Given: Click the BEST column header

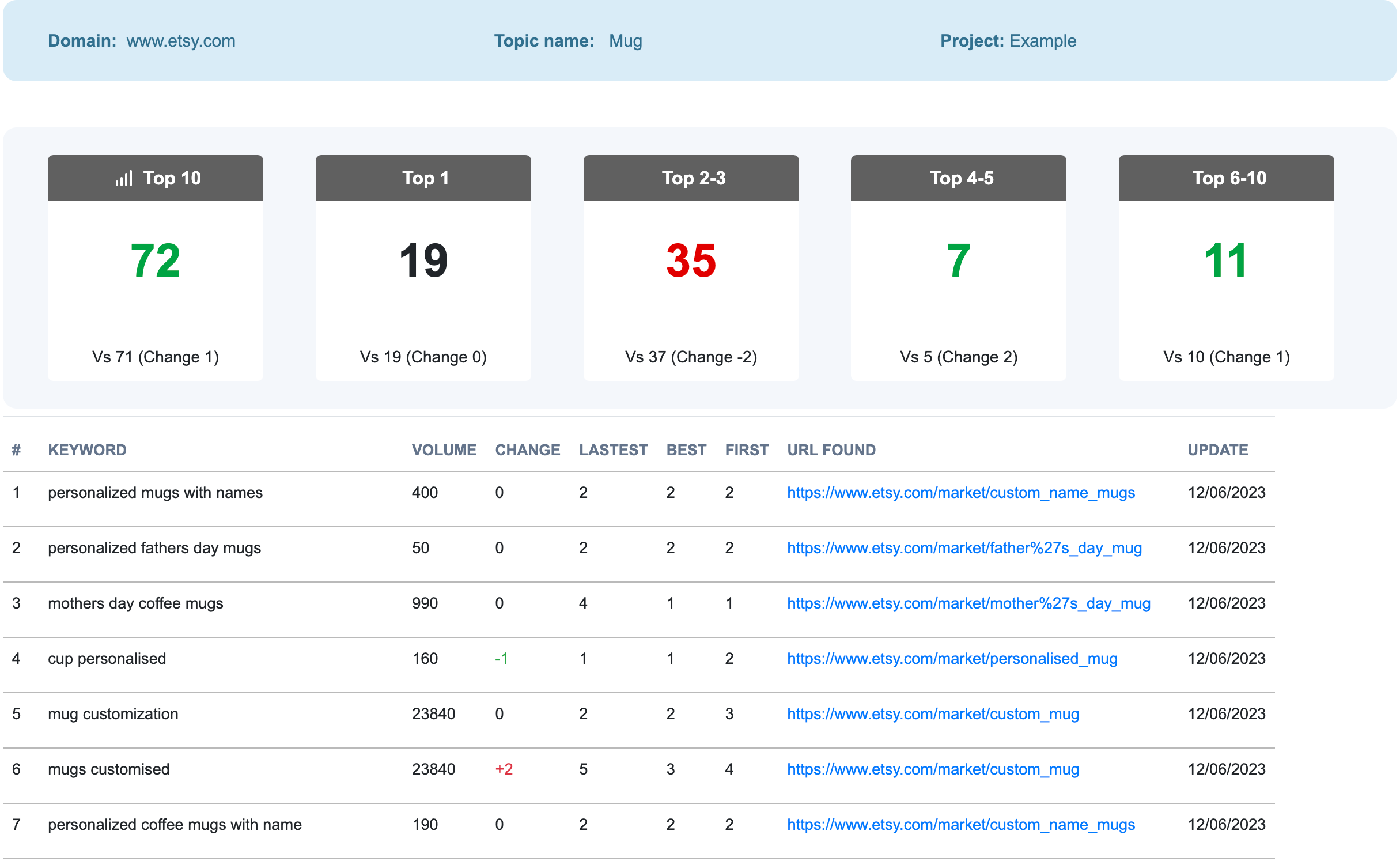Looking at the screenshot, I should [x=687, y=451].
